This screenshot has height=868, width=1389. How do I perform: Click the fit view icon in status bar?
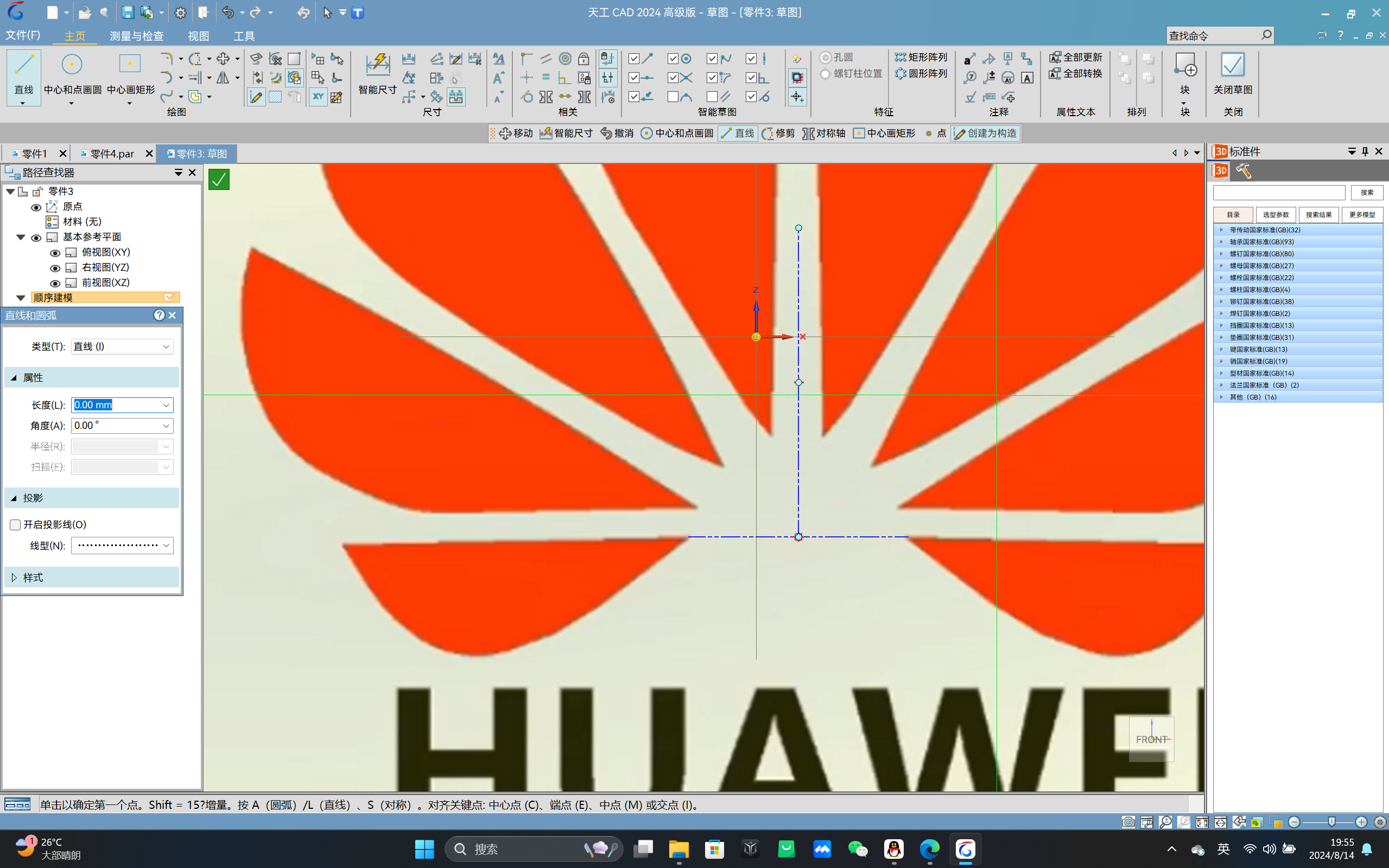pos(1202,822)
